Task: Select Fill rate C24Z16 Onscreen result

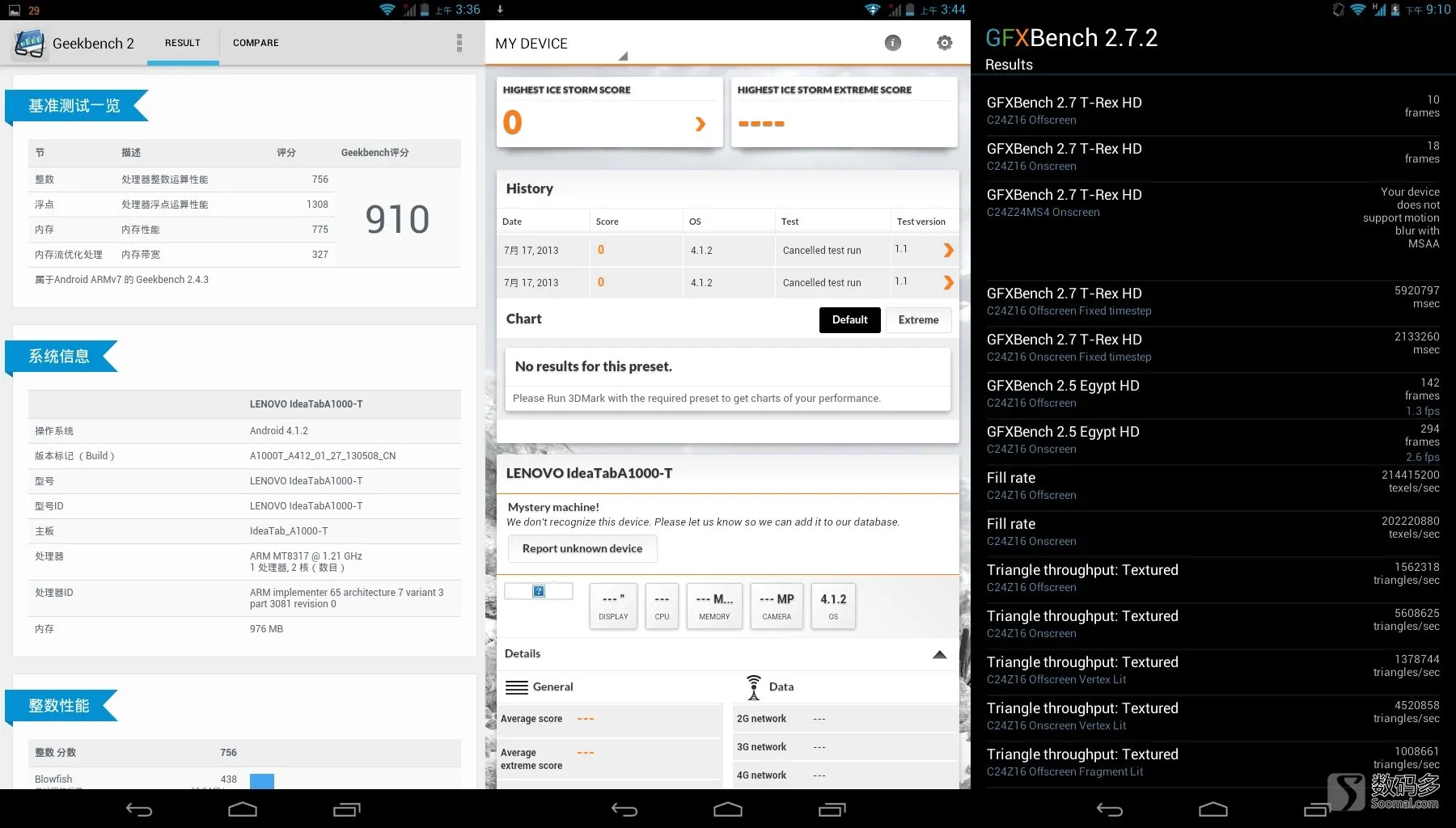Action: [x=1213, y=533]
